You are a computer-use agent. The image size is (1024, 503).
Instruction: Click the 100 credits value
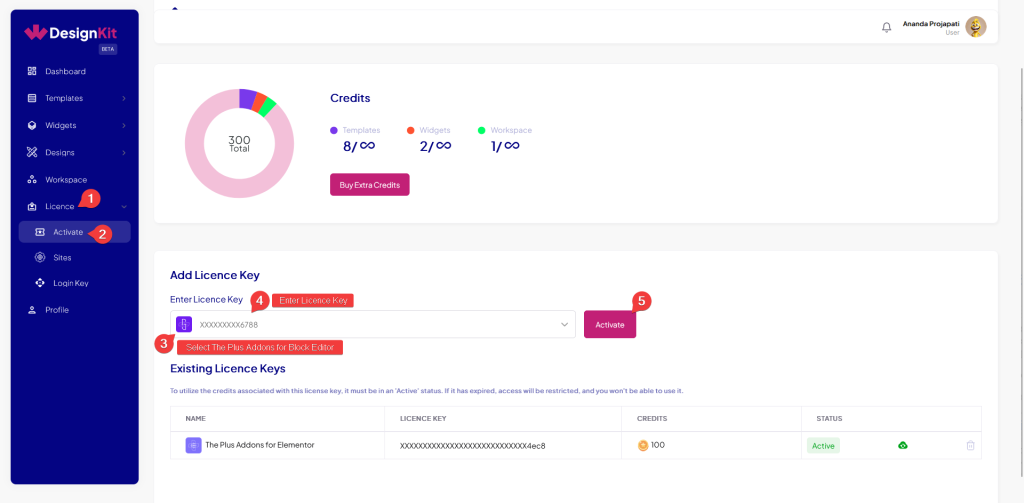(658, 445)
